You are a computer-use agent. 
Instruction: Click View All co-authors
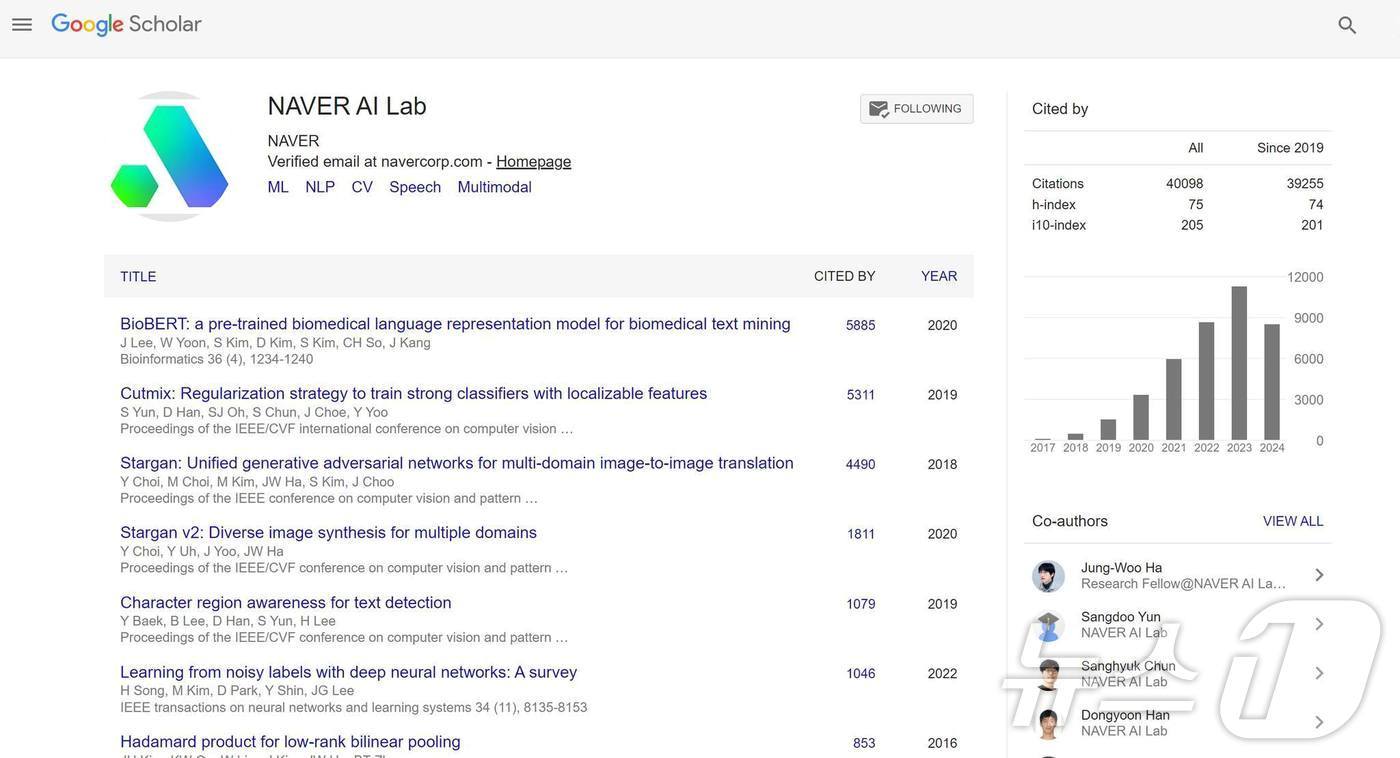point(1293,521)
